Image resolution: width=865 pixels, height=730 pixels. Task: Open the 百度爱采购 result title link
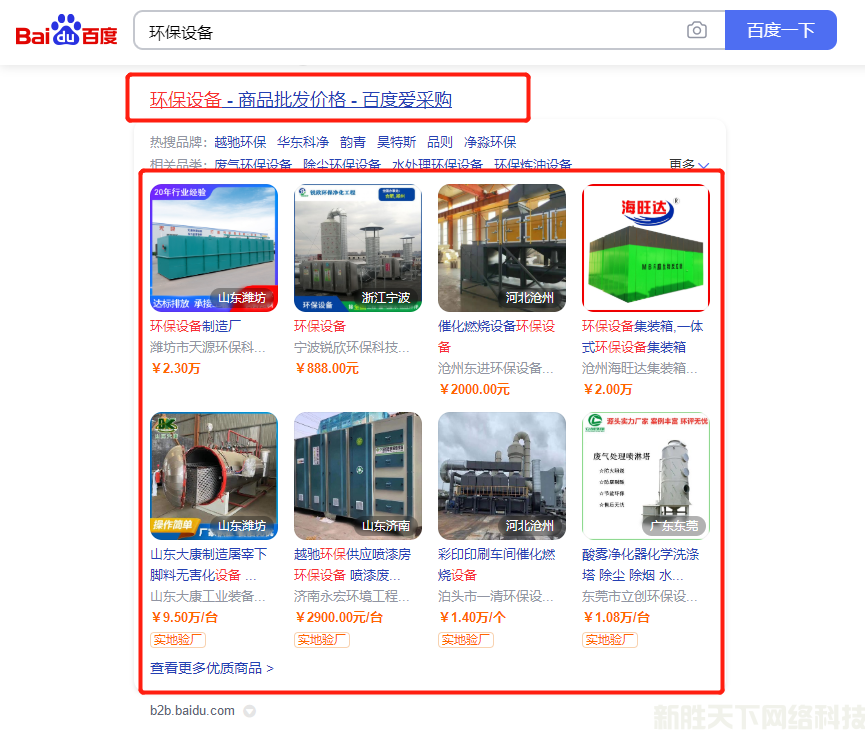click(301, 100)
